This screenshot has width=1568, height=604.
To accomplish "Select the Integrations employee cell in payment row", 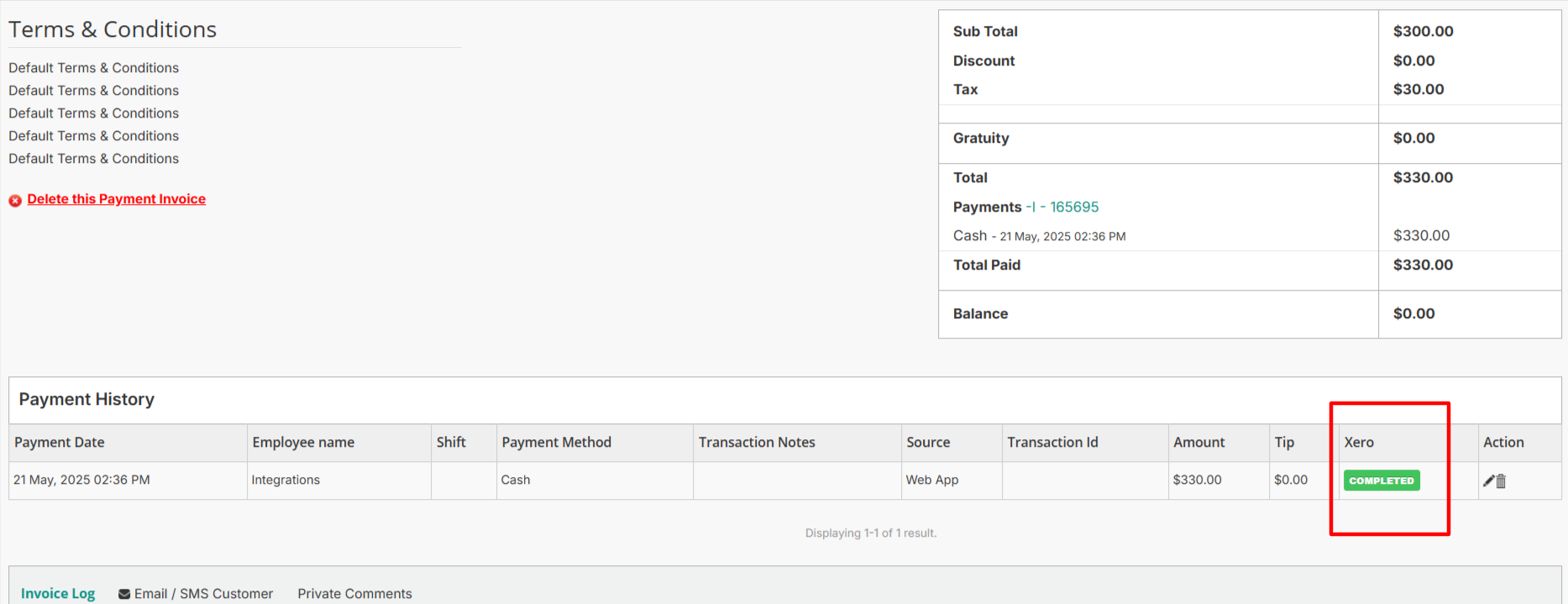I will click(286, 480).
